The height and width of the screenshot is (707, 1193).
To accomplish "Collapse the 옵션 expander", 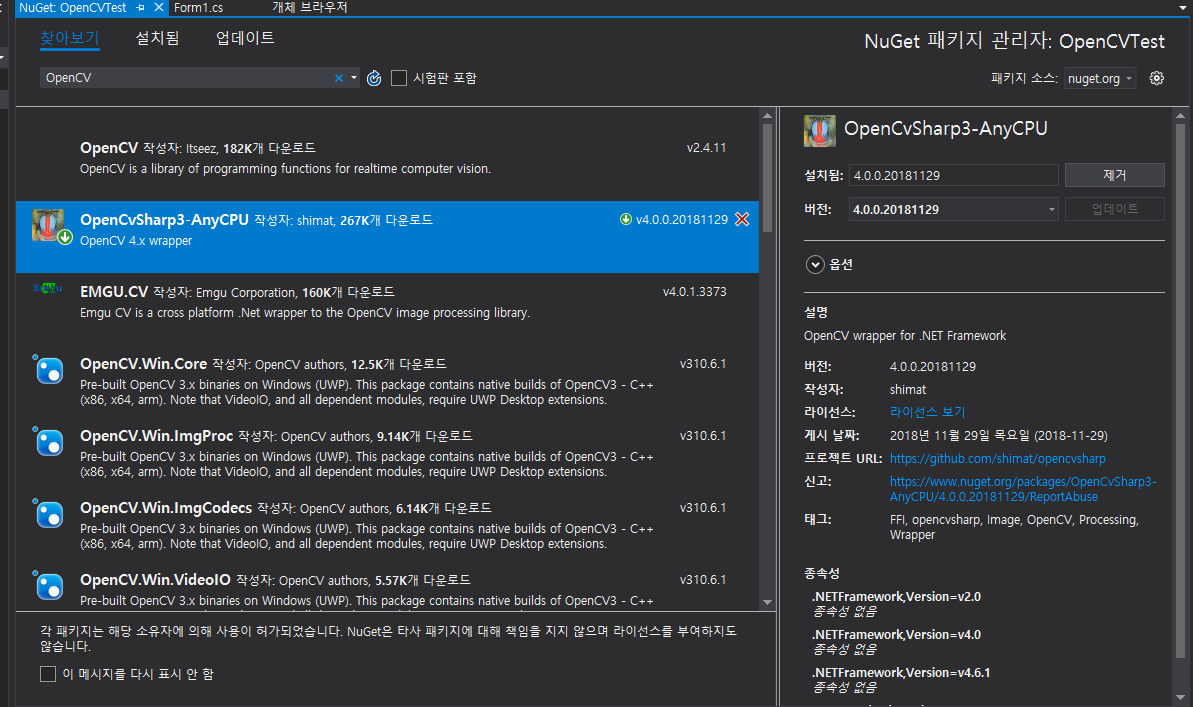I will [x=816, y=264].
